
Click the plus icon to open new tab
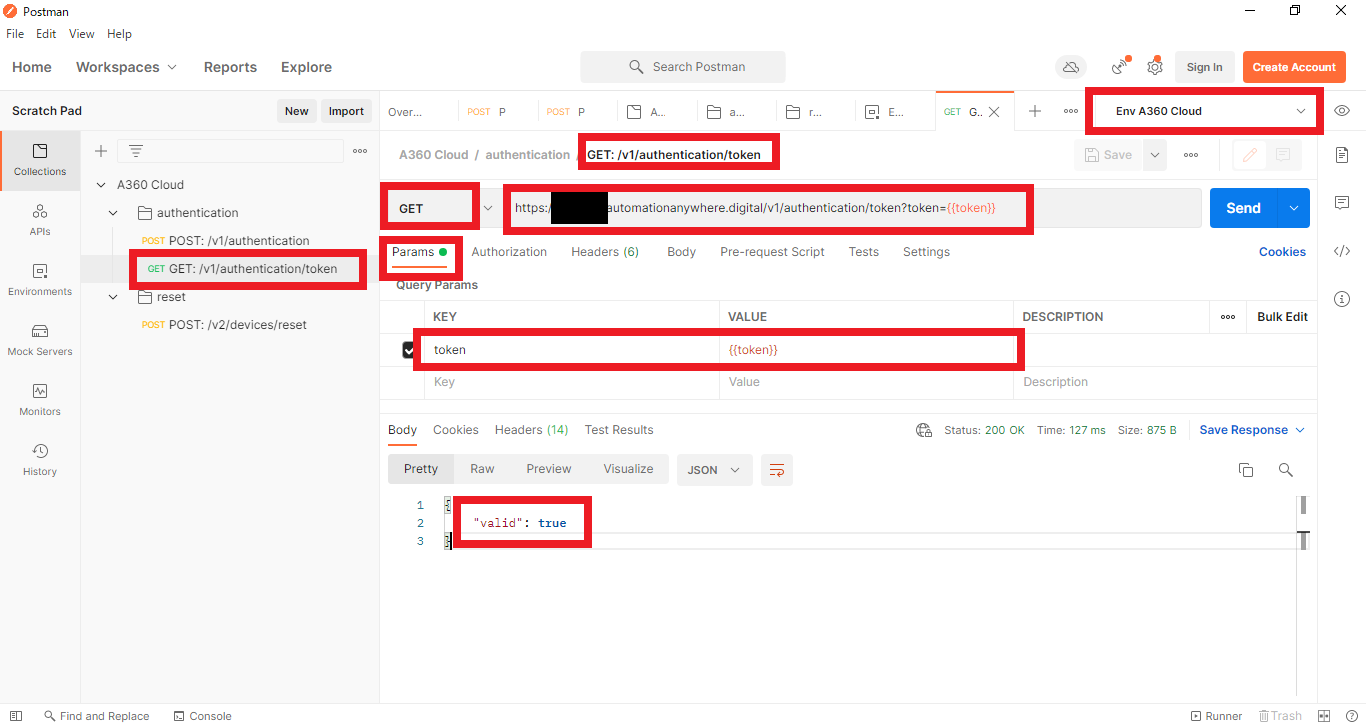coord(1035,111)
